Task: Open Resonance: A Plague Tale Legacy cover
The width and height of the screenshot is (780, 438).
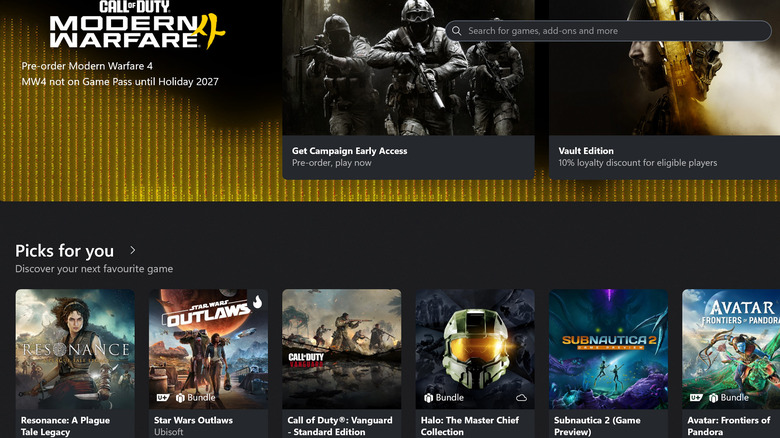Action: tap(75, 349)
